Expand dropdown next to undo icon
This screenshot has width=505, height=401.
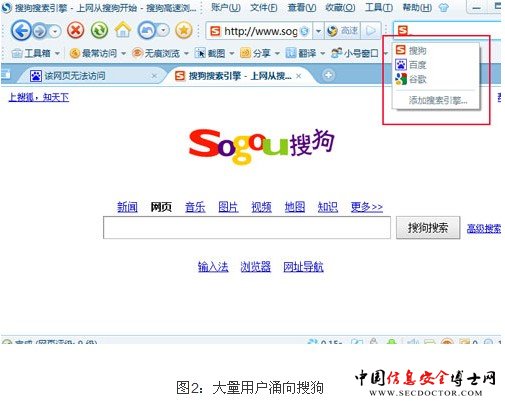point(163,31)
